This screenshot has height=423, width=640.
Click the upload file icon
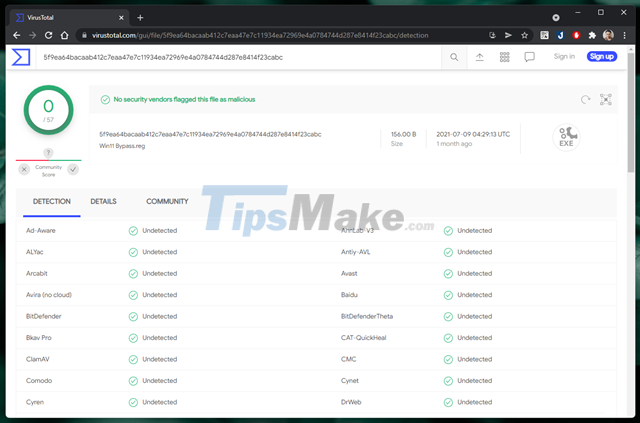click(x=479, y=57)
